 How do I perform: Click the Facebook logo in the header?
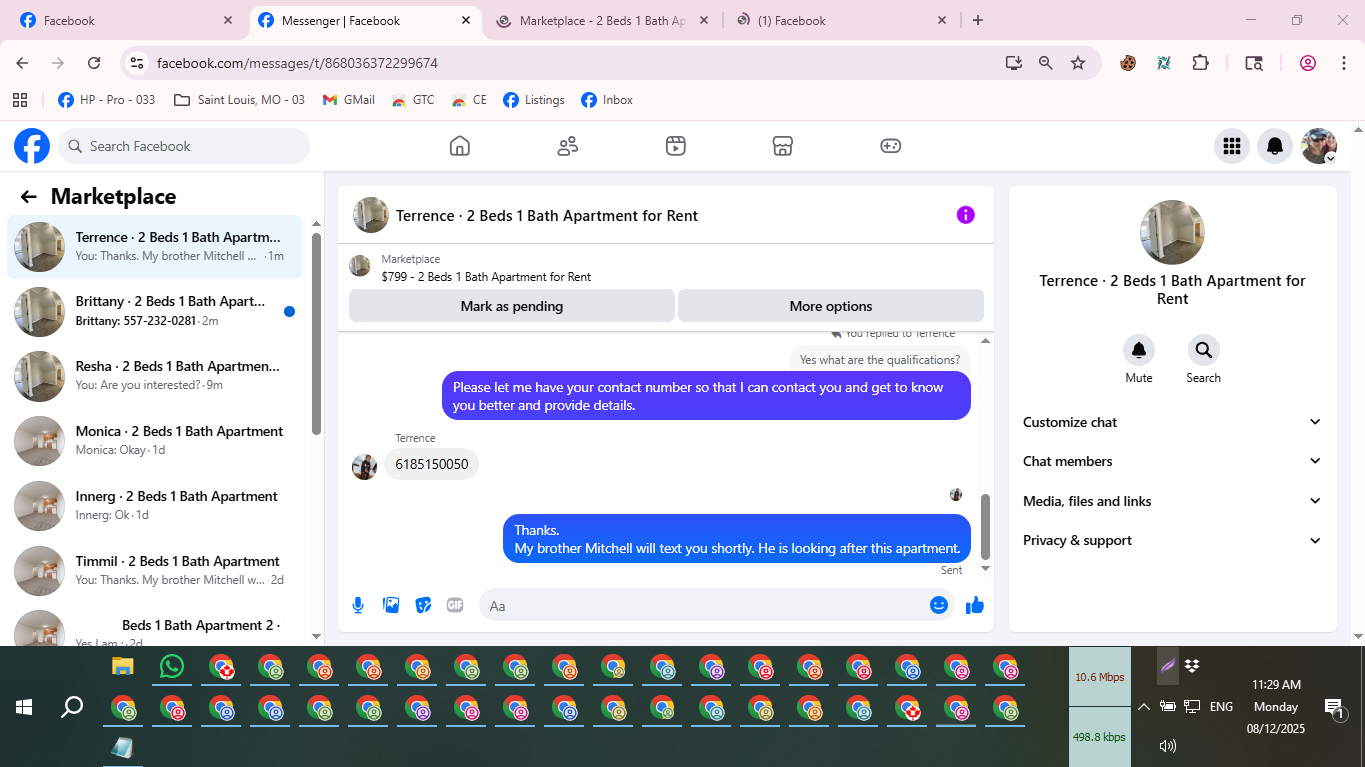tap(32, 146)
